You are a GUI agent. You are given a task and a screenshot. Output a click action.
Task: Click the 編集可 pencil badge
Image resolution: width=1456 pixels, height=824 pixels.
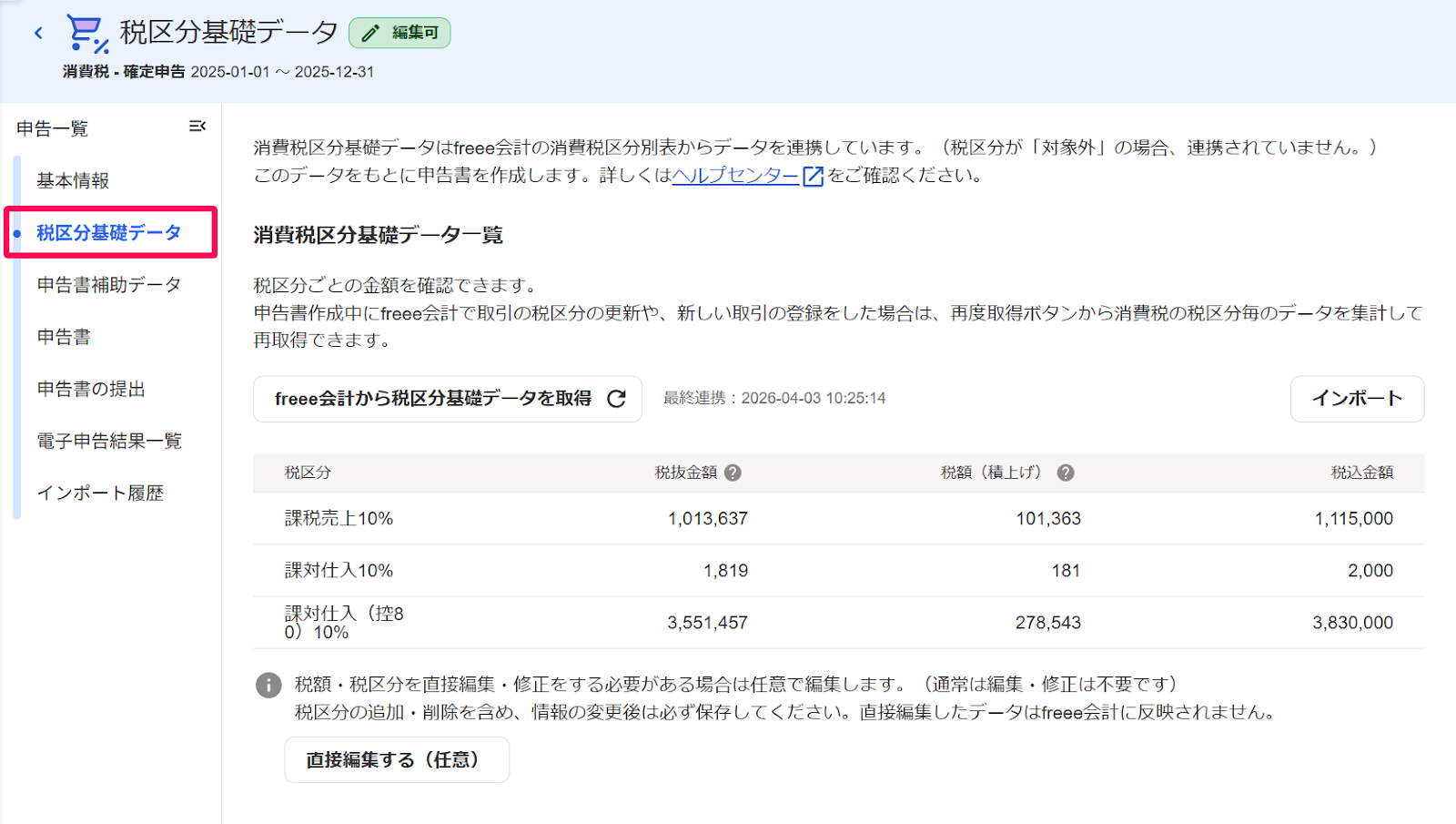pos(399,33)
